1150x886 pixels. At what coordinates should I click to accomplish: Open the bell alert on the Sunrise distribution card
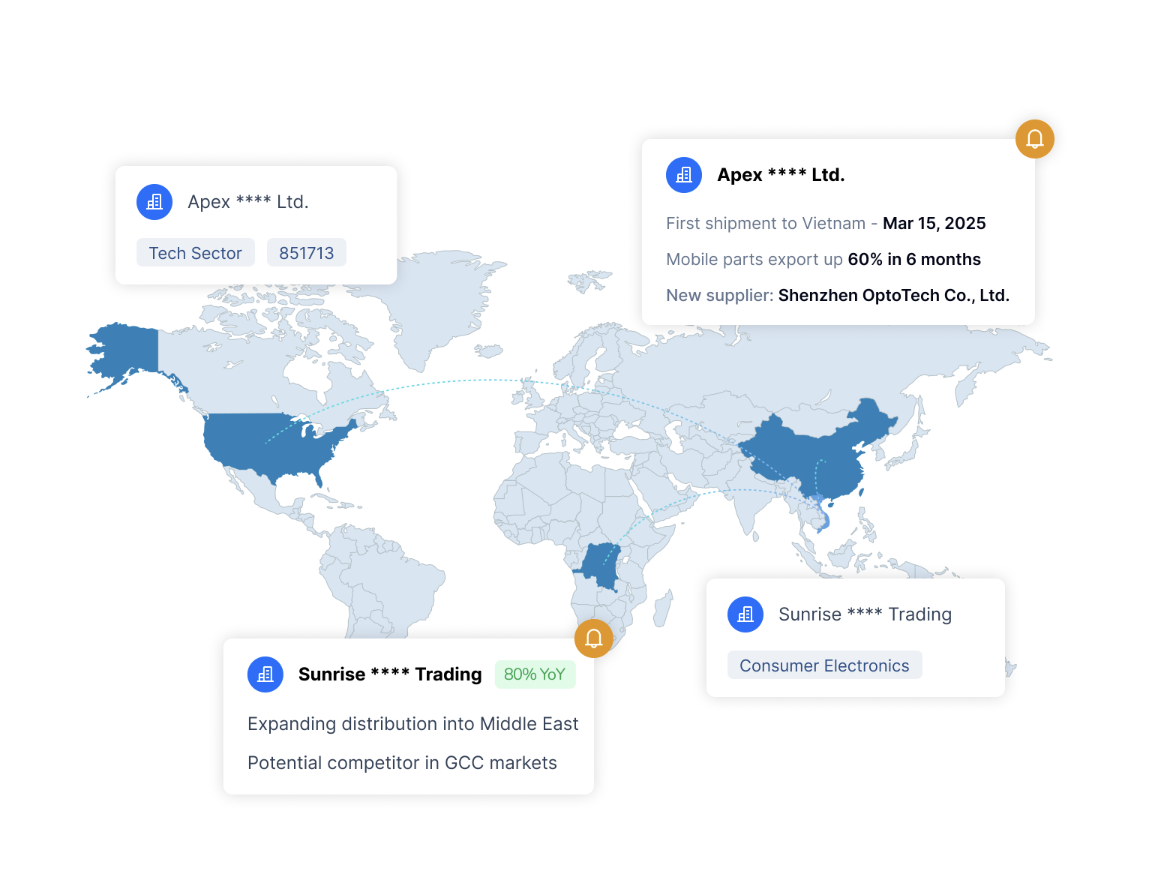[x=593, y=638]
